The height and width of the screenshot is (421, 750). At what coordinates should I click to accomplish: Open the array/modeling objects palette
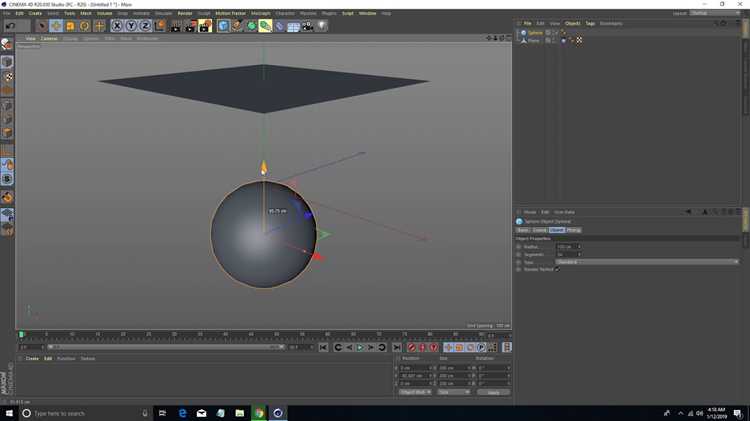click(265, 25)
